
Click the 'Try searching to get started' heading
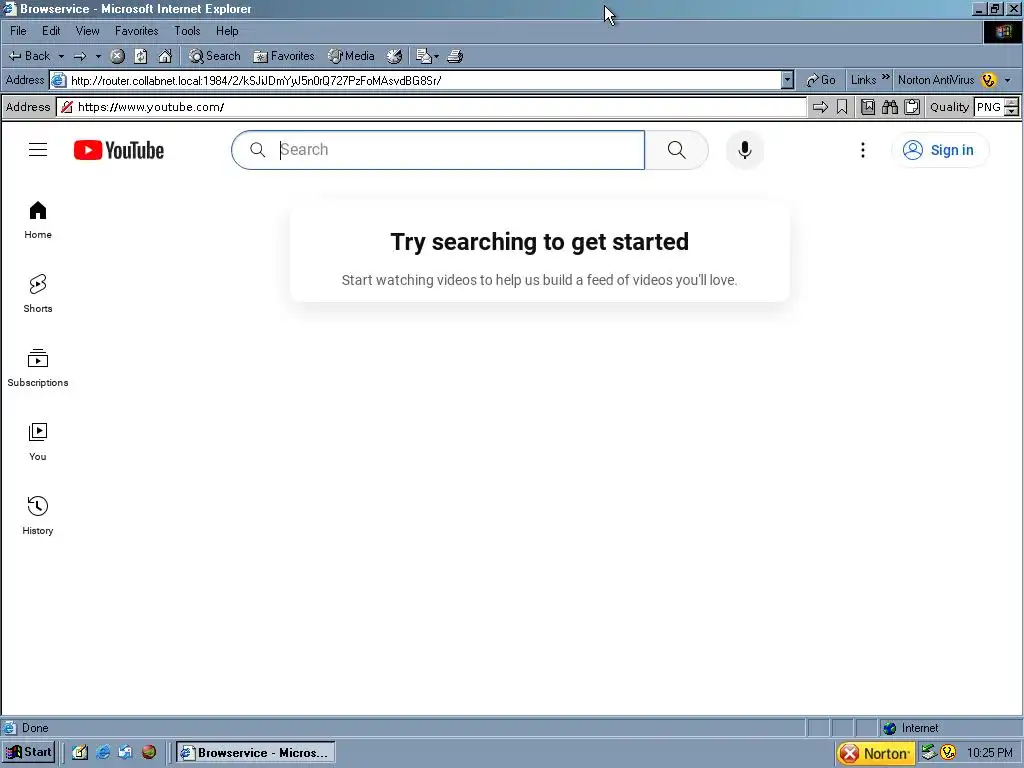point(539,242)
